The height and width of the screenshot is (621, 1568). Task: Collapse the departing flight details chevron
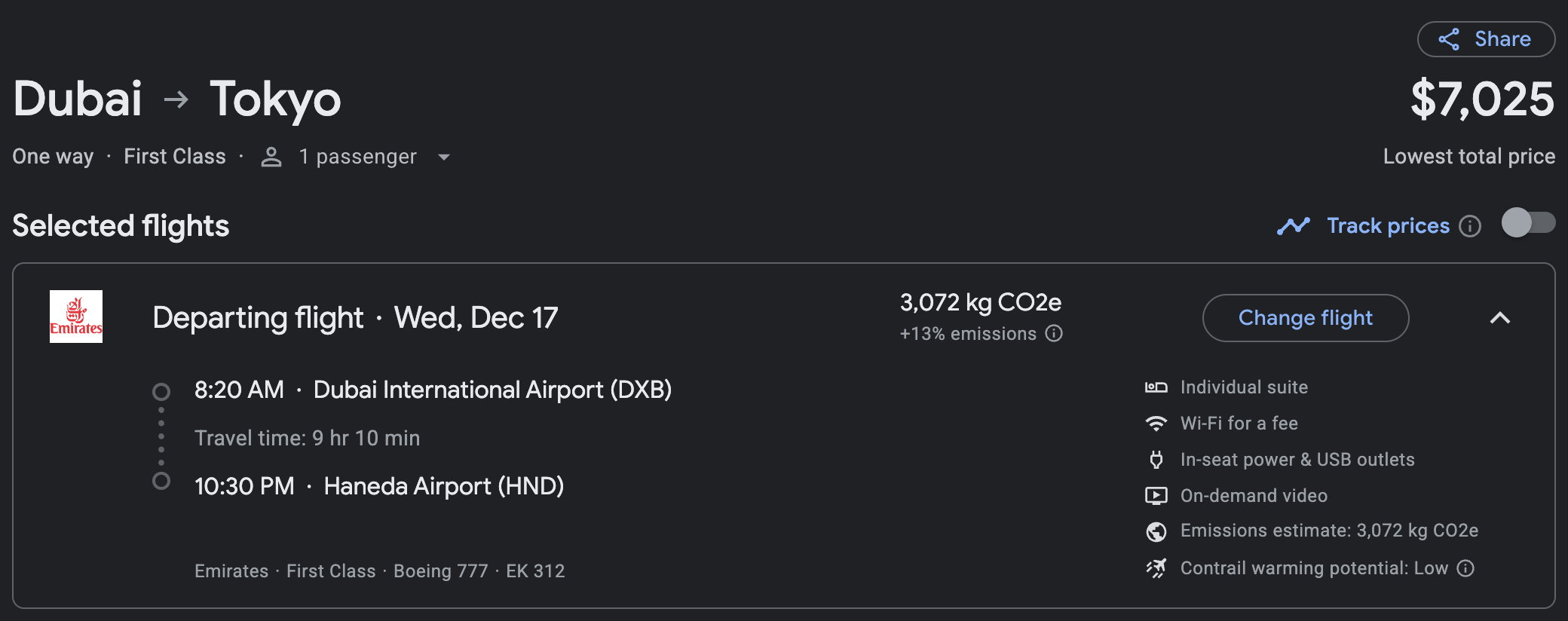[x=1500, y=318]
